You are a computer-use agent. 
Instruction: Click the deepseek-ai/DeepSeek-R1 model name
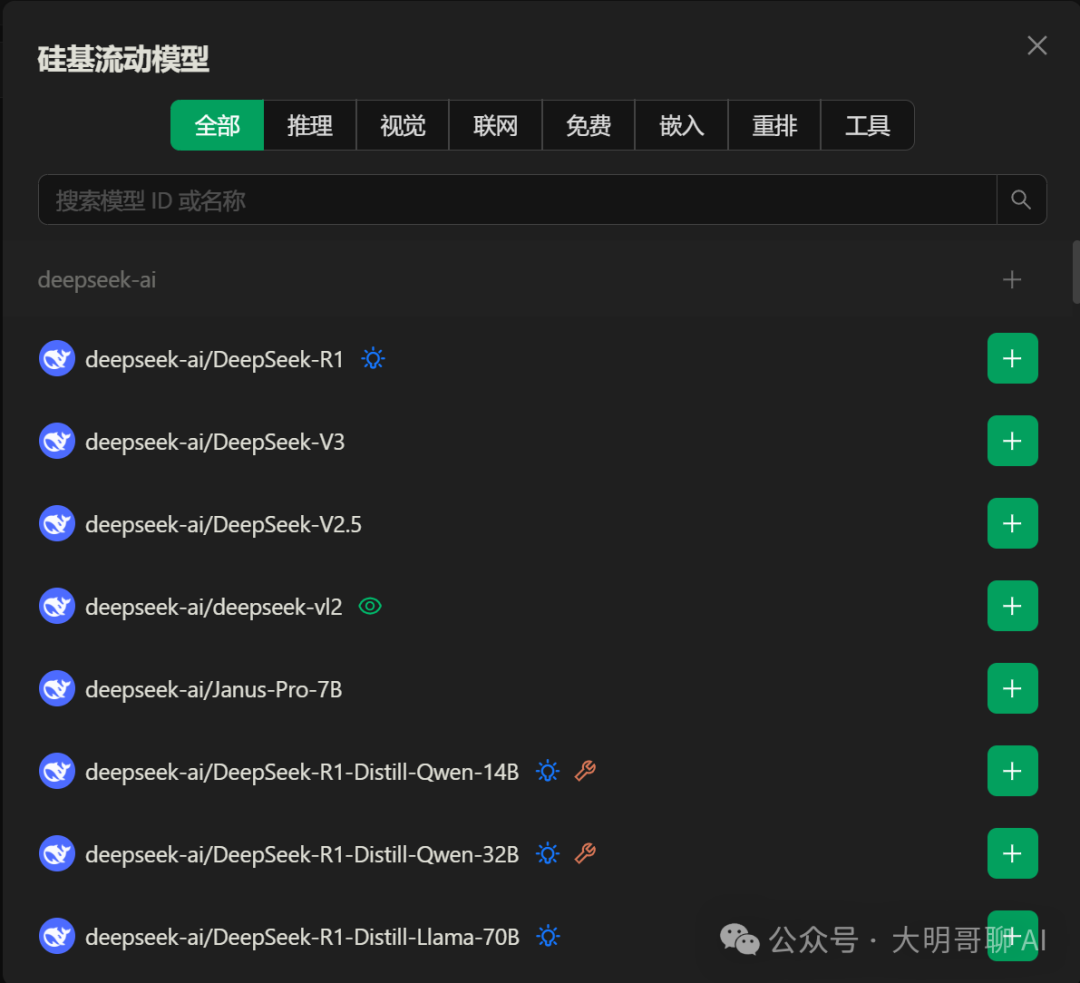(214, 359)
